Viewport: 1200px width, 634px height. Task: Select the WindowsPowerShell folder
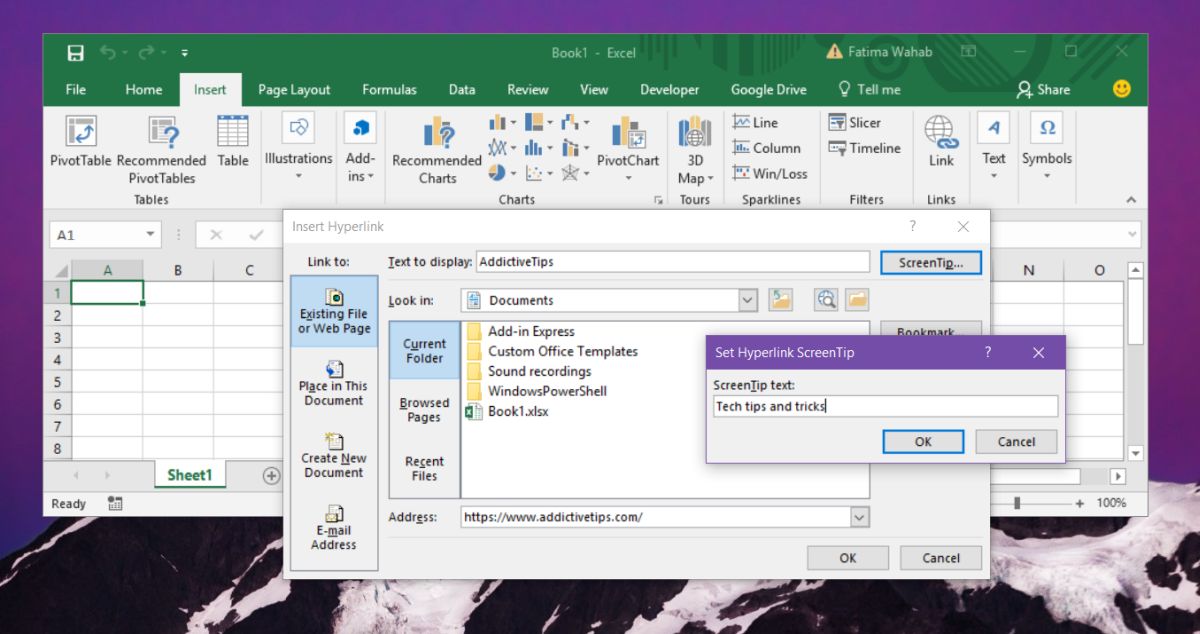coord(536,391)
